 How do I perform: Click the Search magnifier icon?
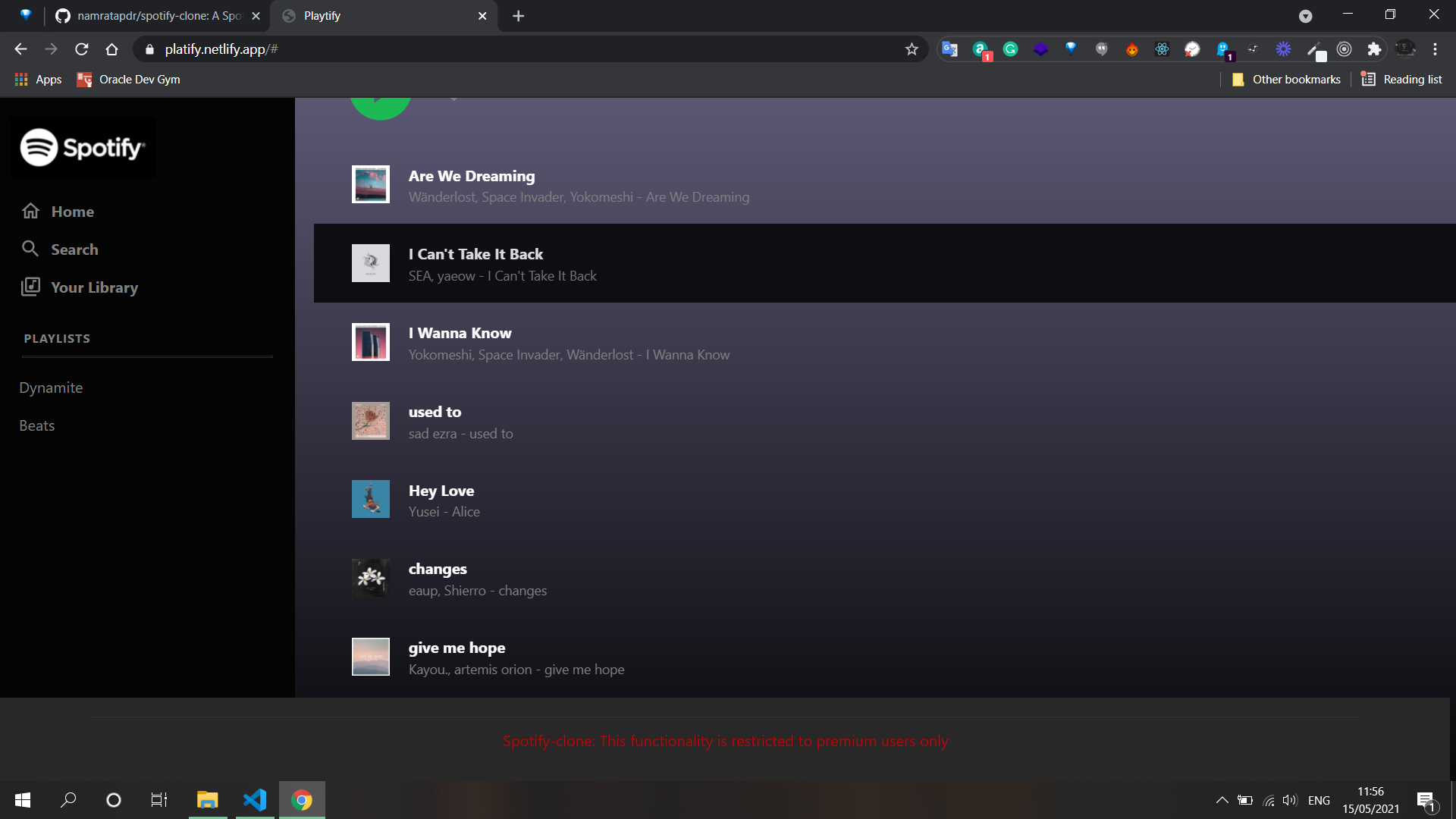pos(30,249)
